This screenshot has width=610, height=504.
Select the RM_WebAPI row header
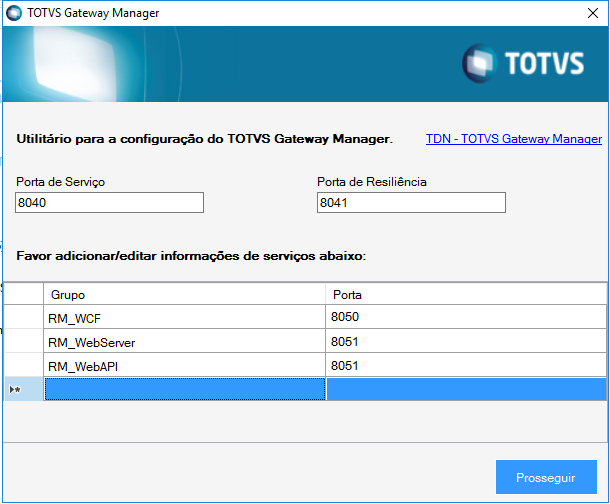coord(23,365)
